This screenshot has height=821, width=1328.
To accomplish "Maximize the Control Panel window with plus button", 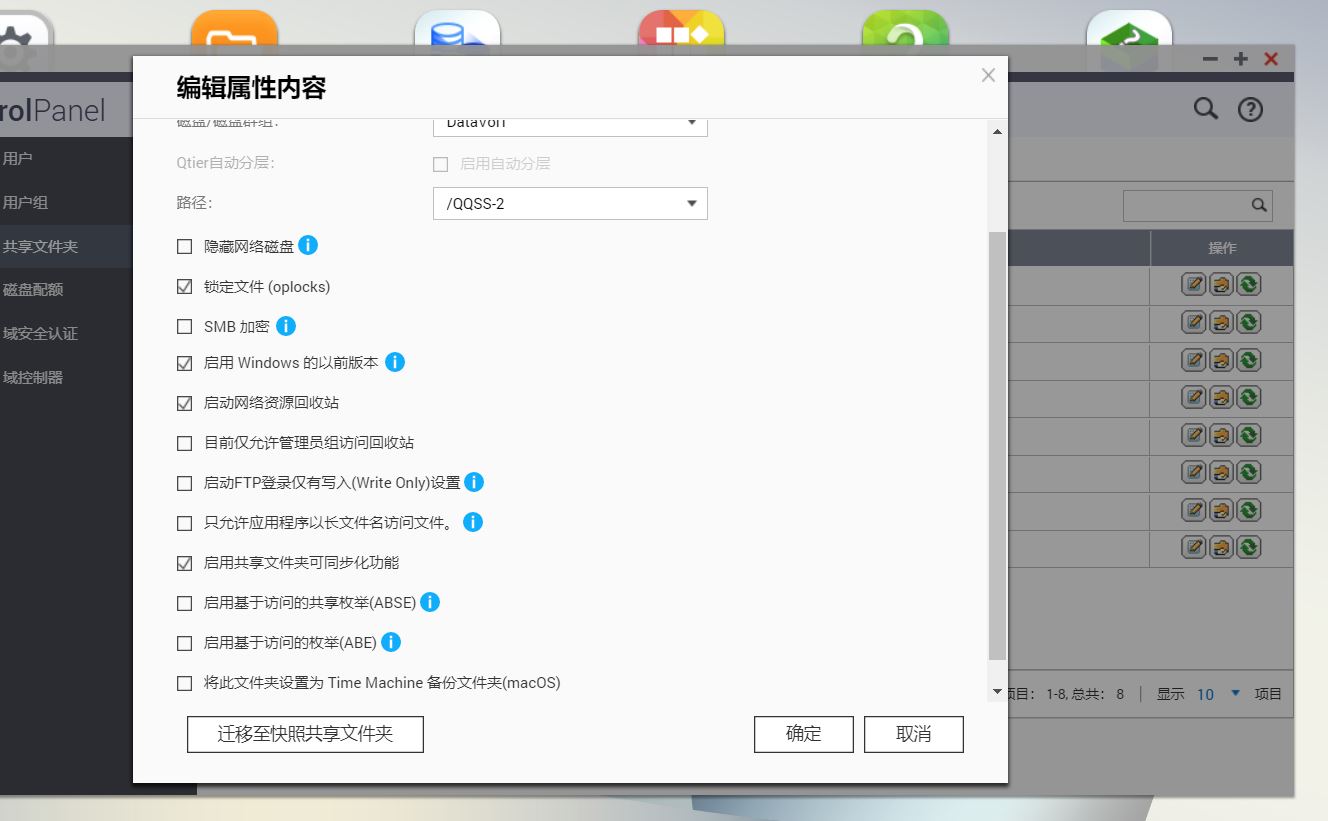I will coord(1241,59).
